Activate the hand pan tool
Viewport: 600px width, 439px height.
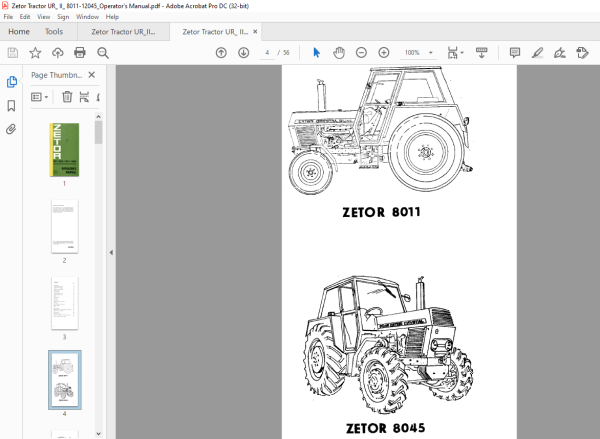[x=339, y=52]
